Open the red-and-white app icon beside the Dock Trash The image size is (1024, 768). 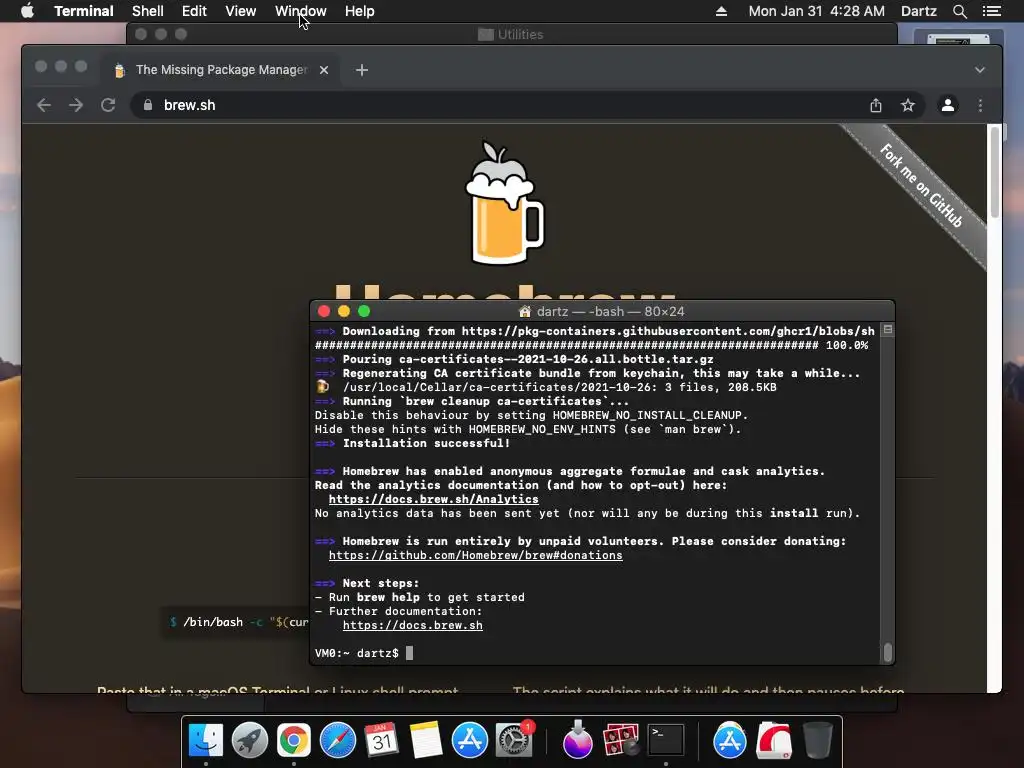774,740
